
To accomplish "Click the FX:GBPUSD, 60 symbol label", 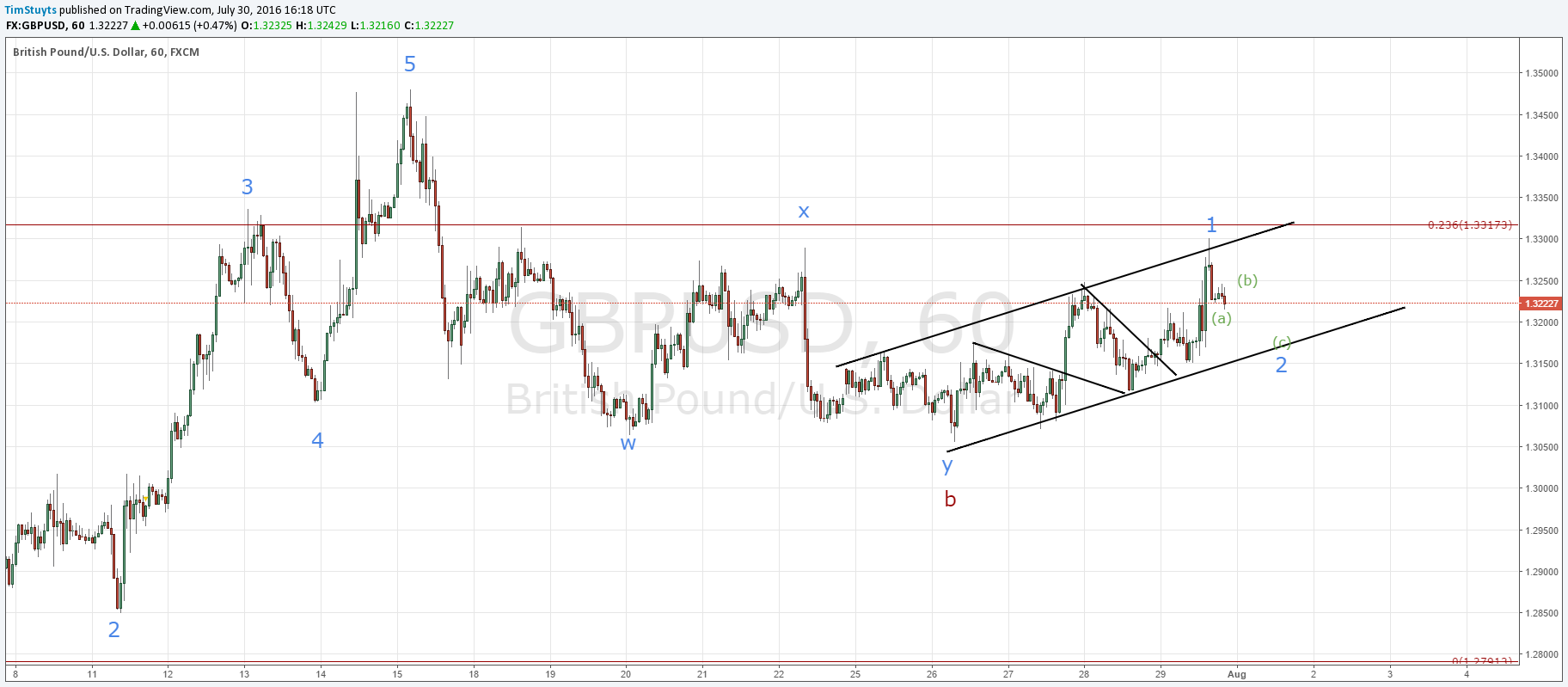I will 45,26.
